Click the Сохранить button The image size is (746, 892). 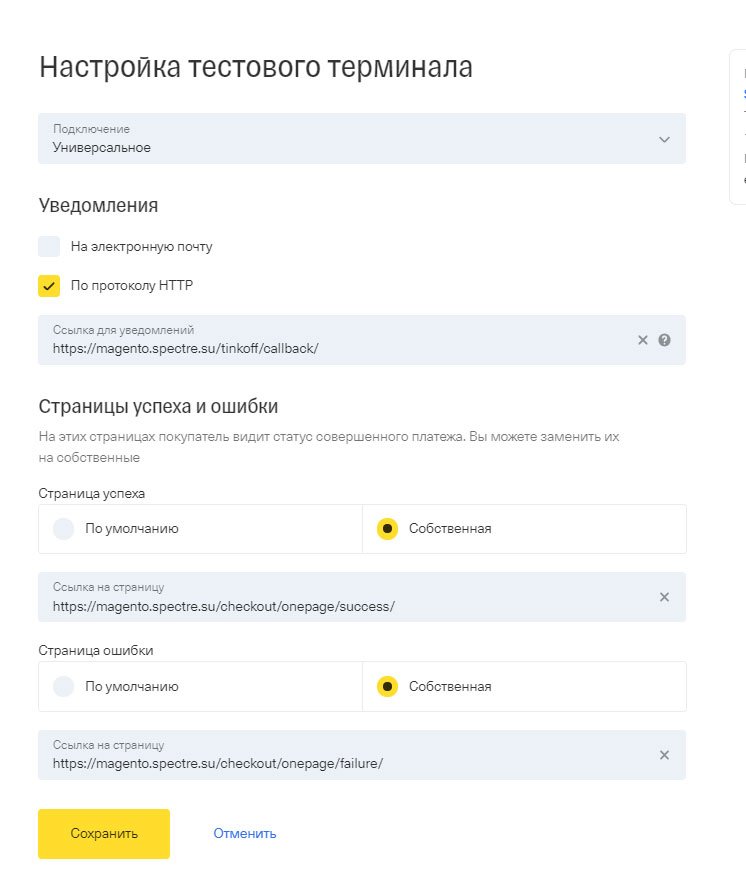click(104, 834)
